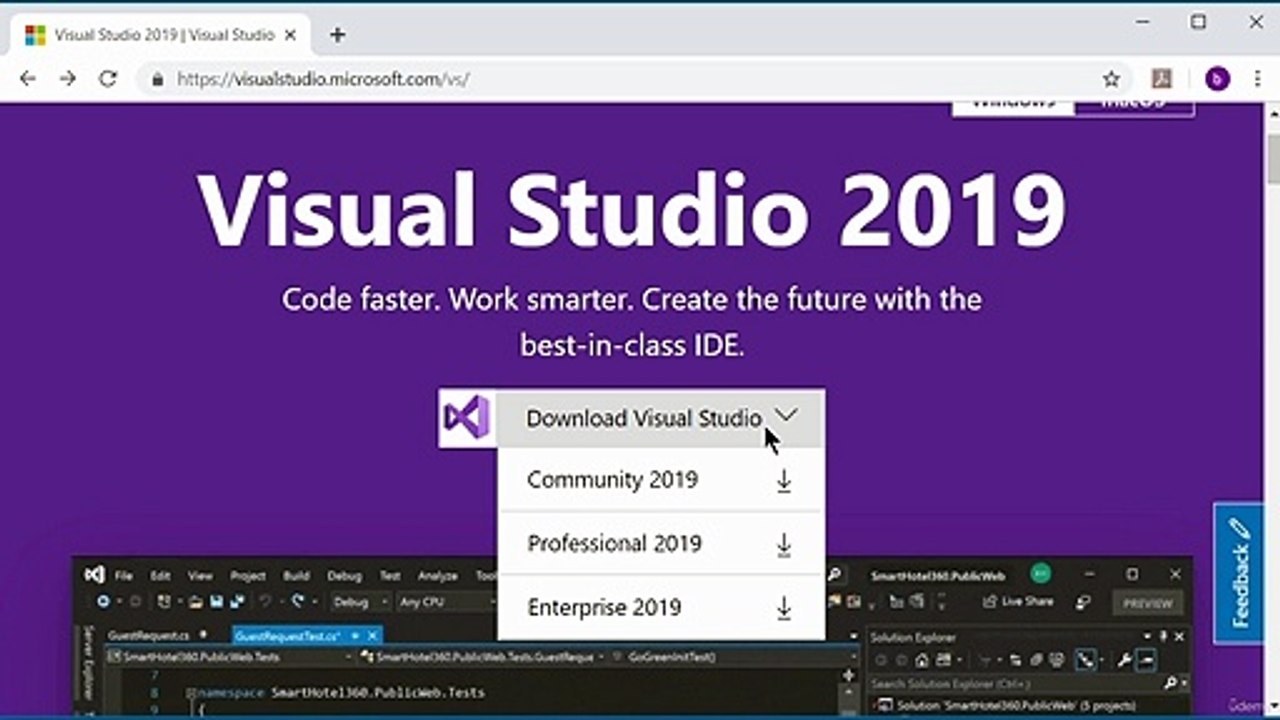This screenshot has width=1280, height=720.
Task: Switch to the GuestRequest.cs editor tab
Action: (148, 635)
